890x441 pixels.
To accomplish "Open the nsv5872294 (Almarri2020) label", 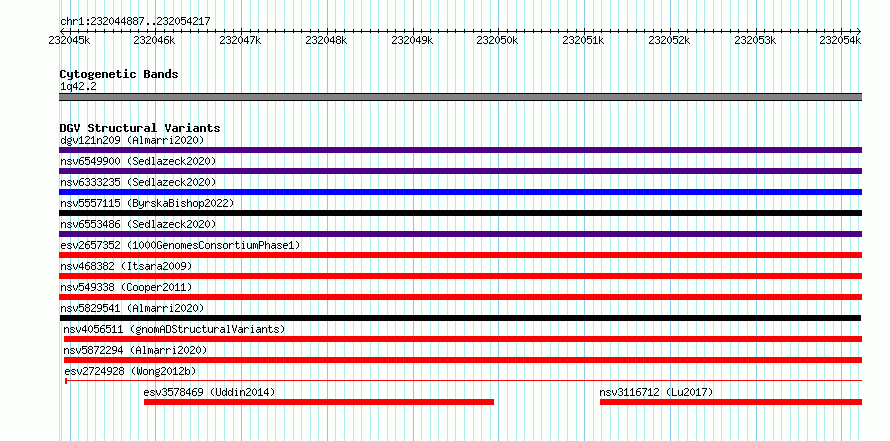I will click(135, 350).
